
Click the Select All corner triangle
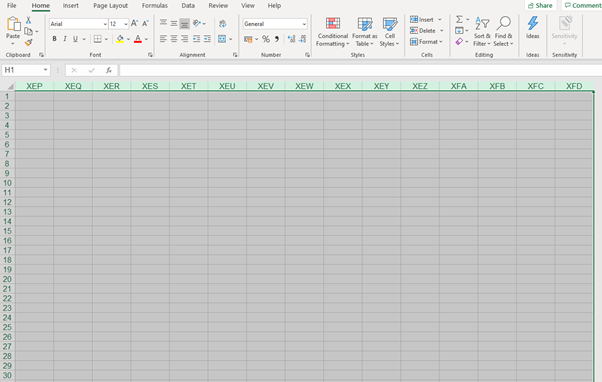[x=10, y=86]
